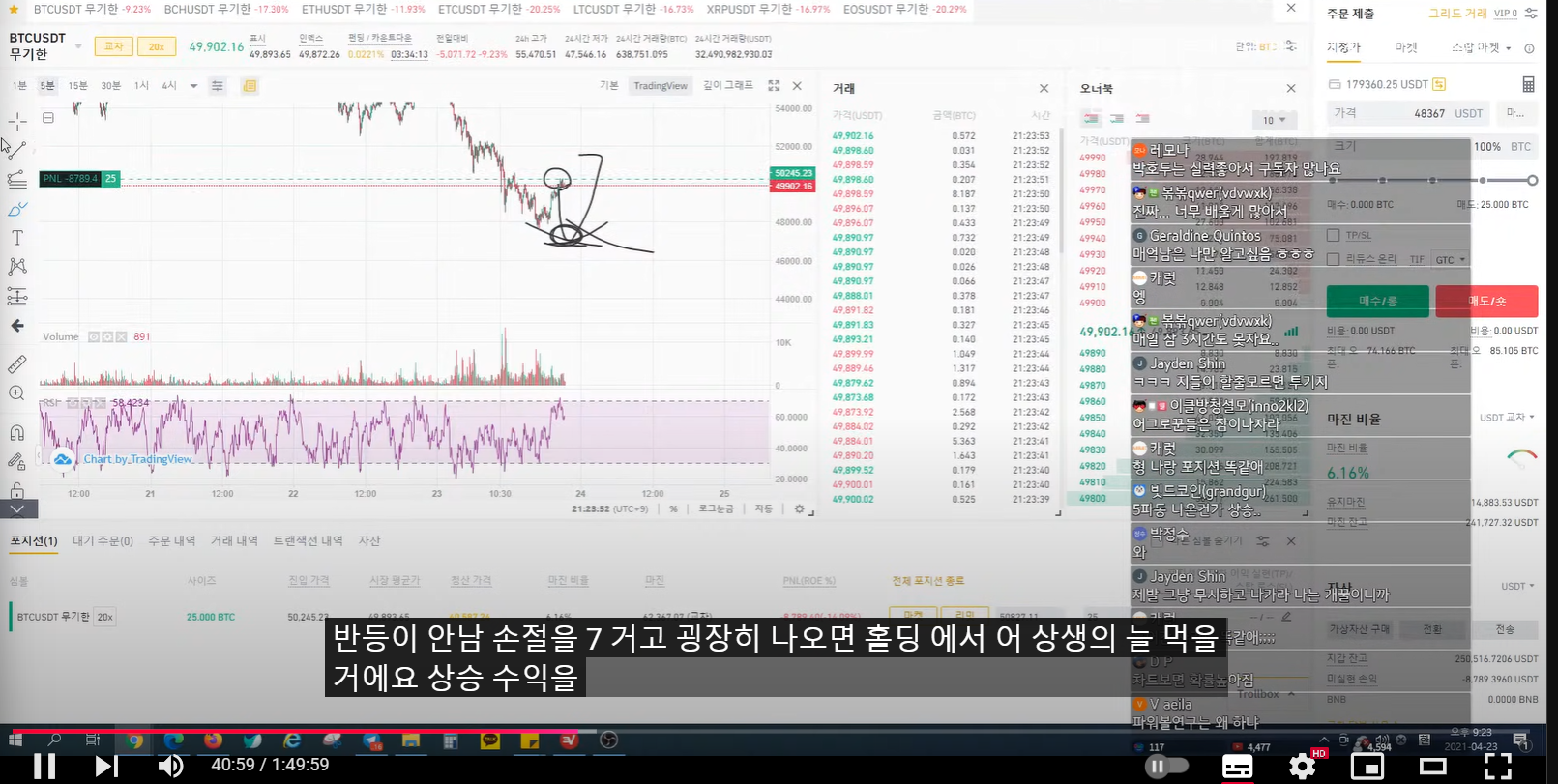Toggle lock all drawing tools
The height and width of the screenshot is (784, 1558).
[17, 489]
